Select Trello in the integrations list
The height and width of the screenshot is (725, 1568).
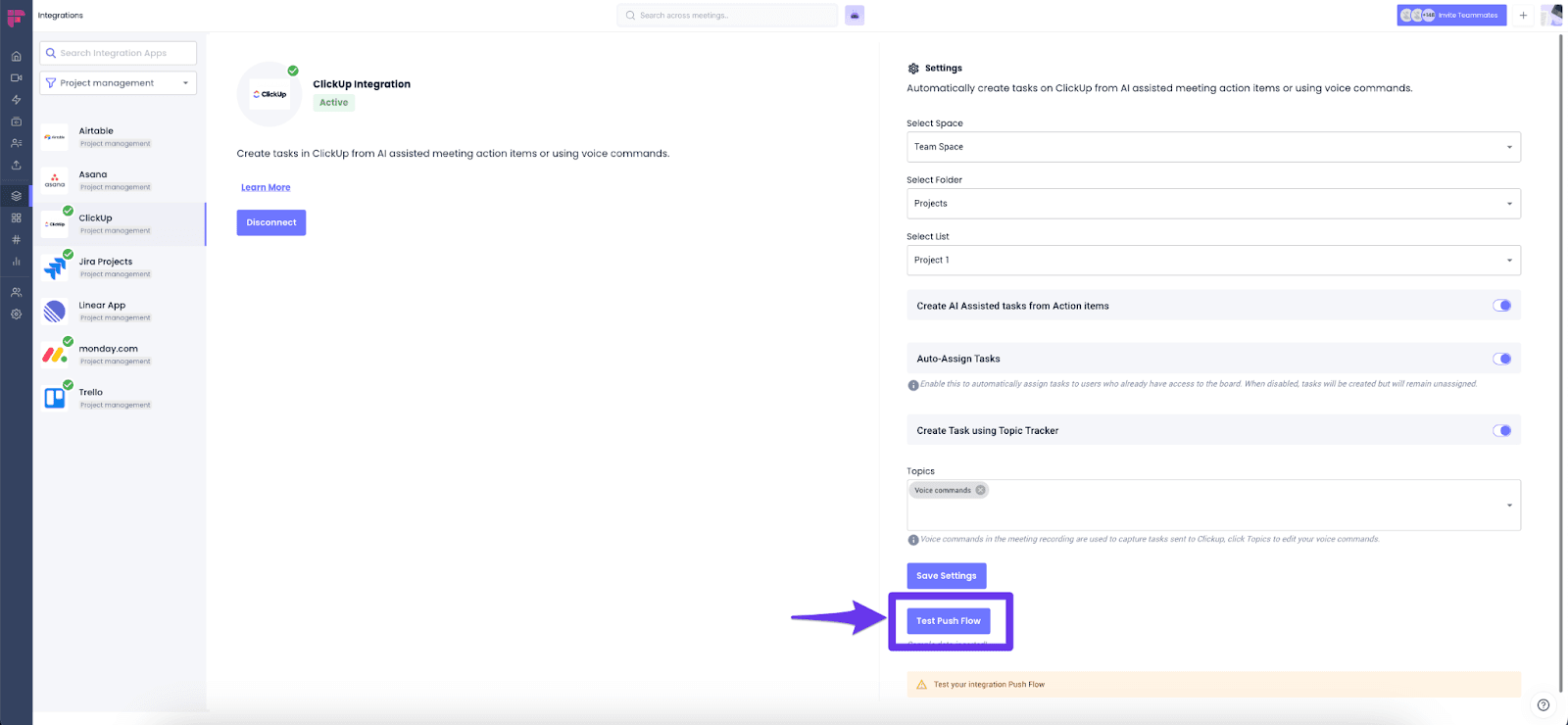click(120, 398)
